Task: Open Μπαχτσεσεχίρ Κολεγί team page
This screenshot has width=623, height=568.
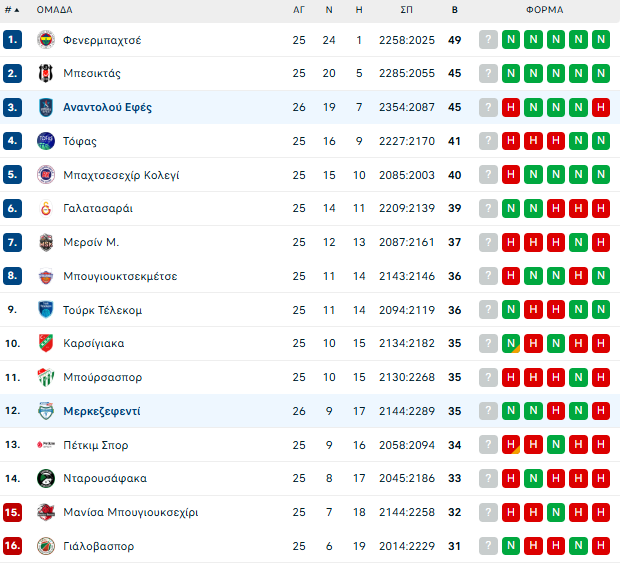Action: [121, 175]
